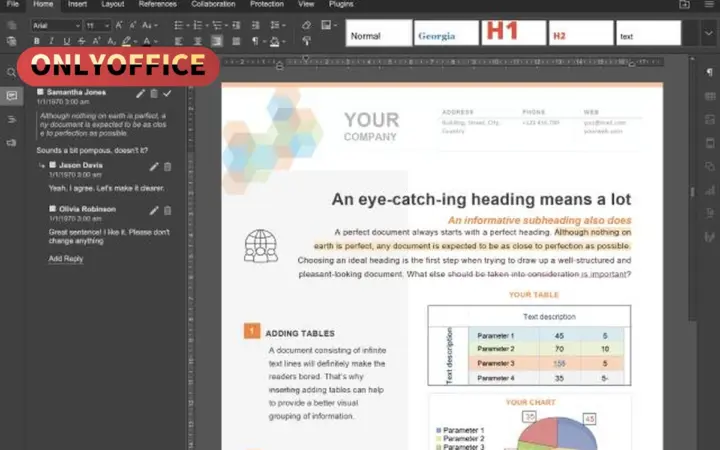Open the Feedback megaphone icon in sidebar

[x=11, y=143]
